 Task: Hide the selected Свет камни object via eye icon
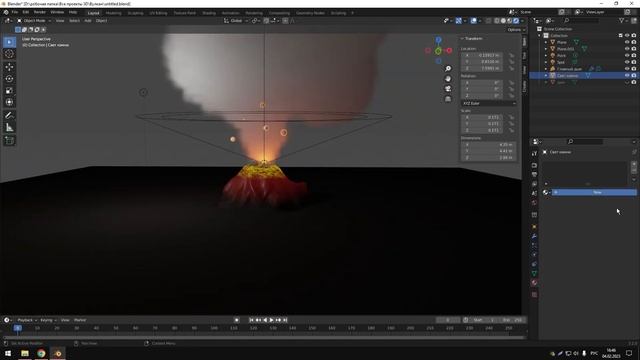627,76
